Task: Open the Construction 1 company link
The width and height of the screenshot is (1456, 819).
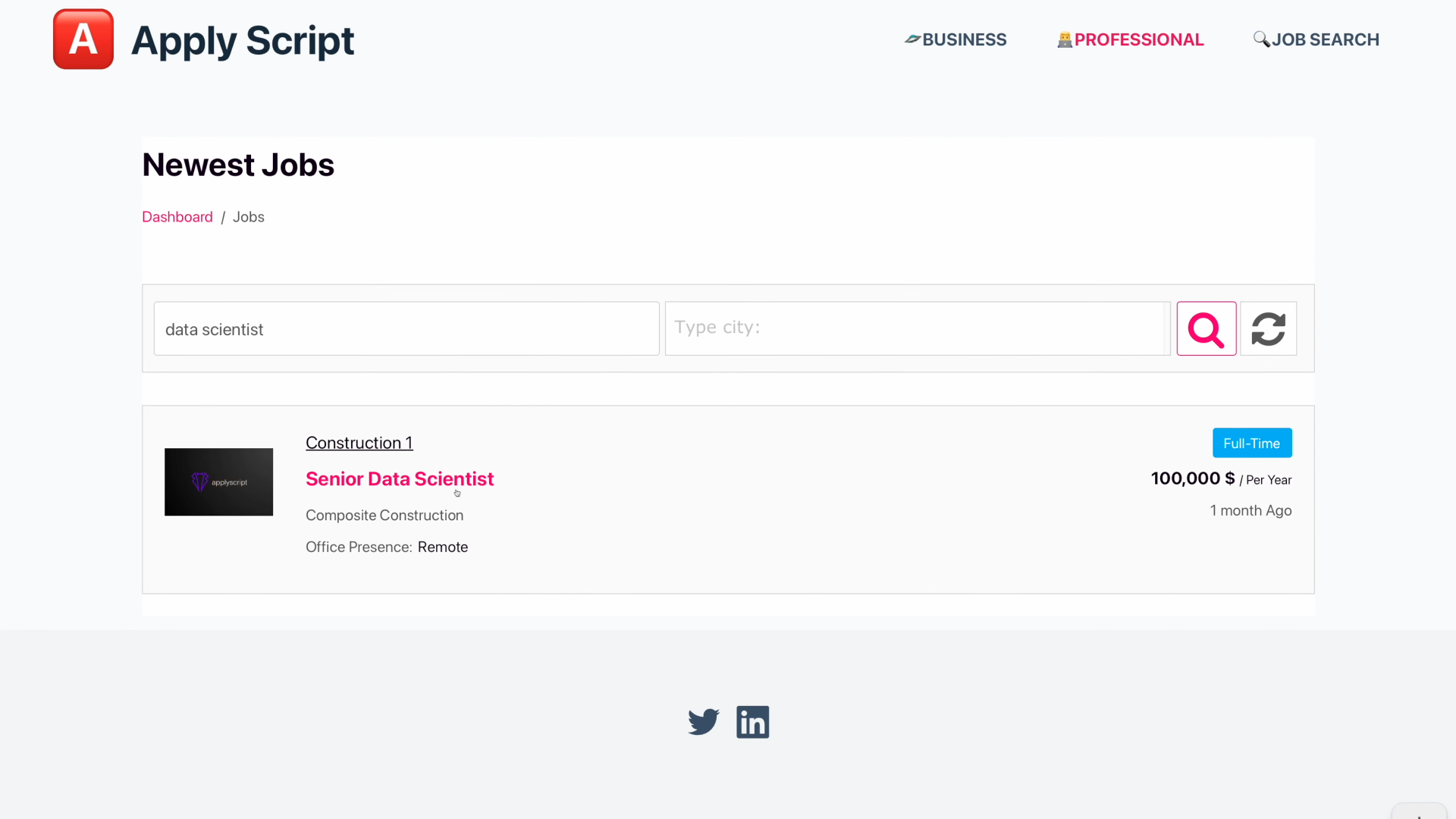Action: tap(359, 443)
